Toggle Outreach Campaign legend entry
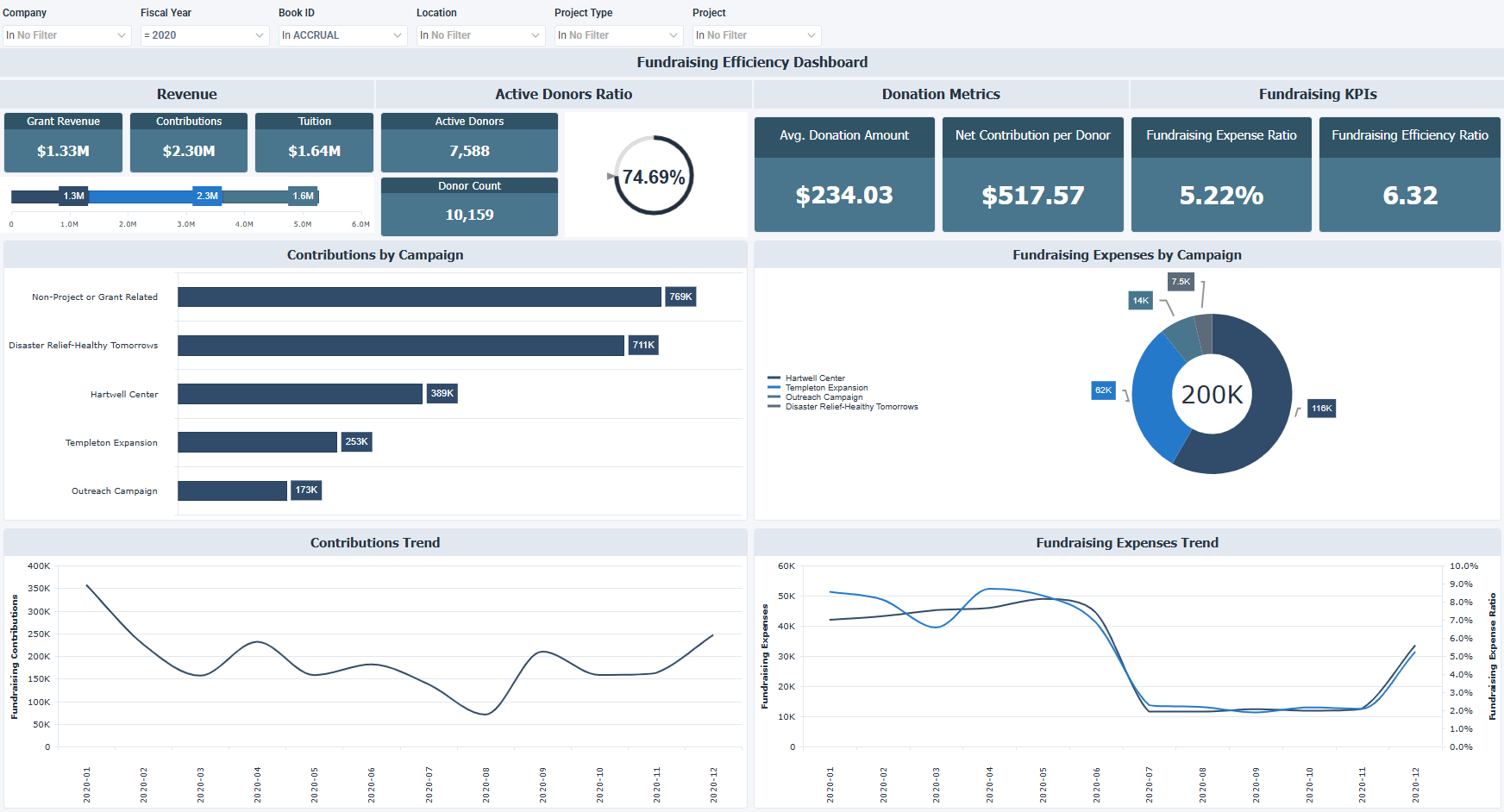 pos(815,397)
